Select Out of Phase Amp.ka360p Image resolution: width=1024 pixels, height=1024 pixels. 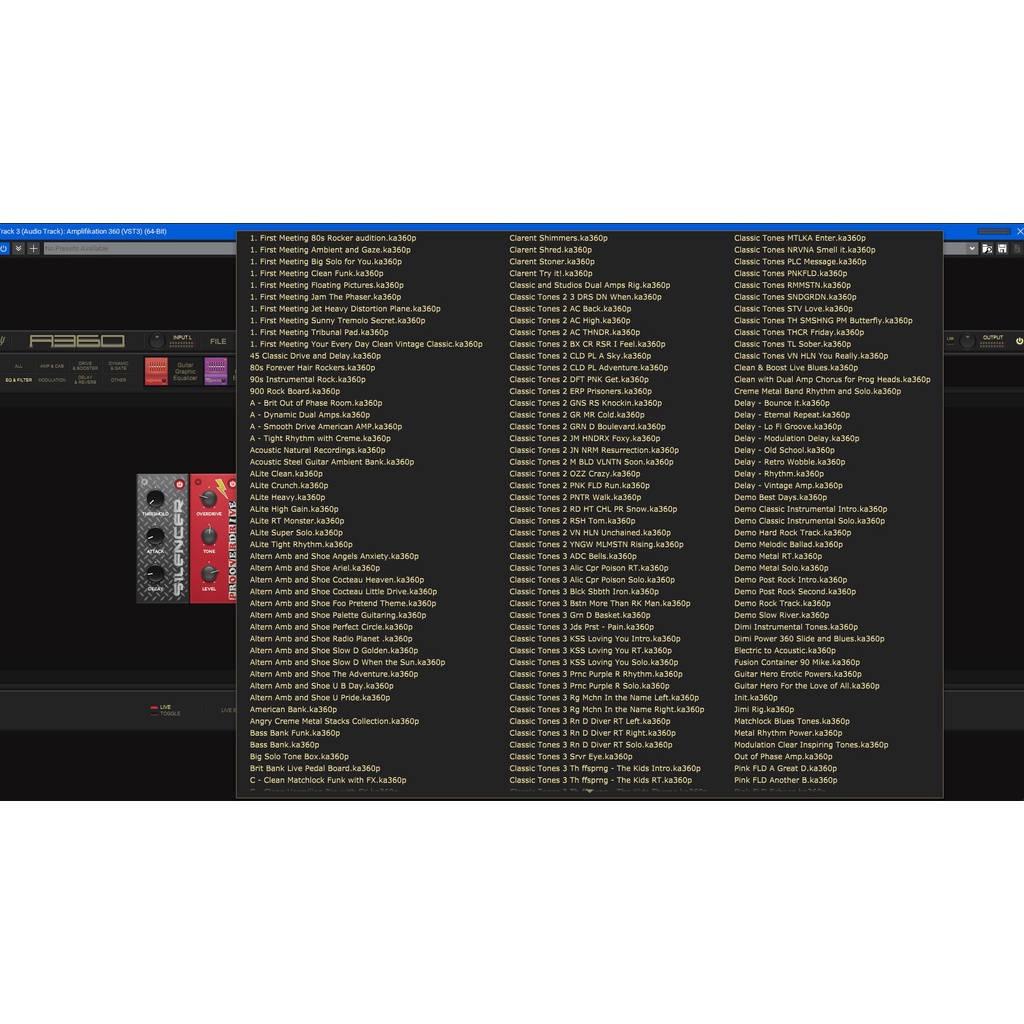click(x=783, y=756)
